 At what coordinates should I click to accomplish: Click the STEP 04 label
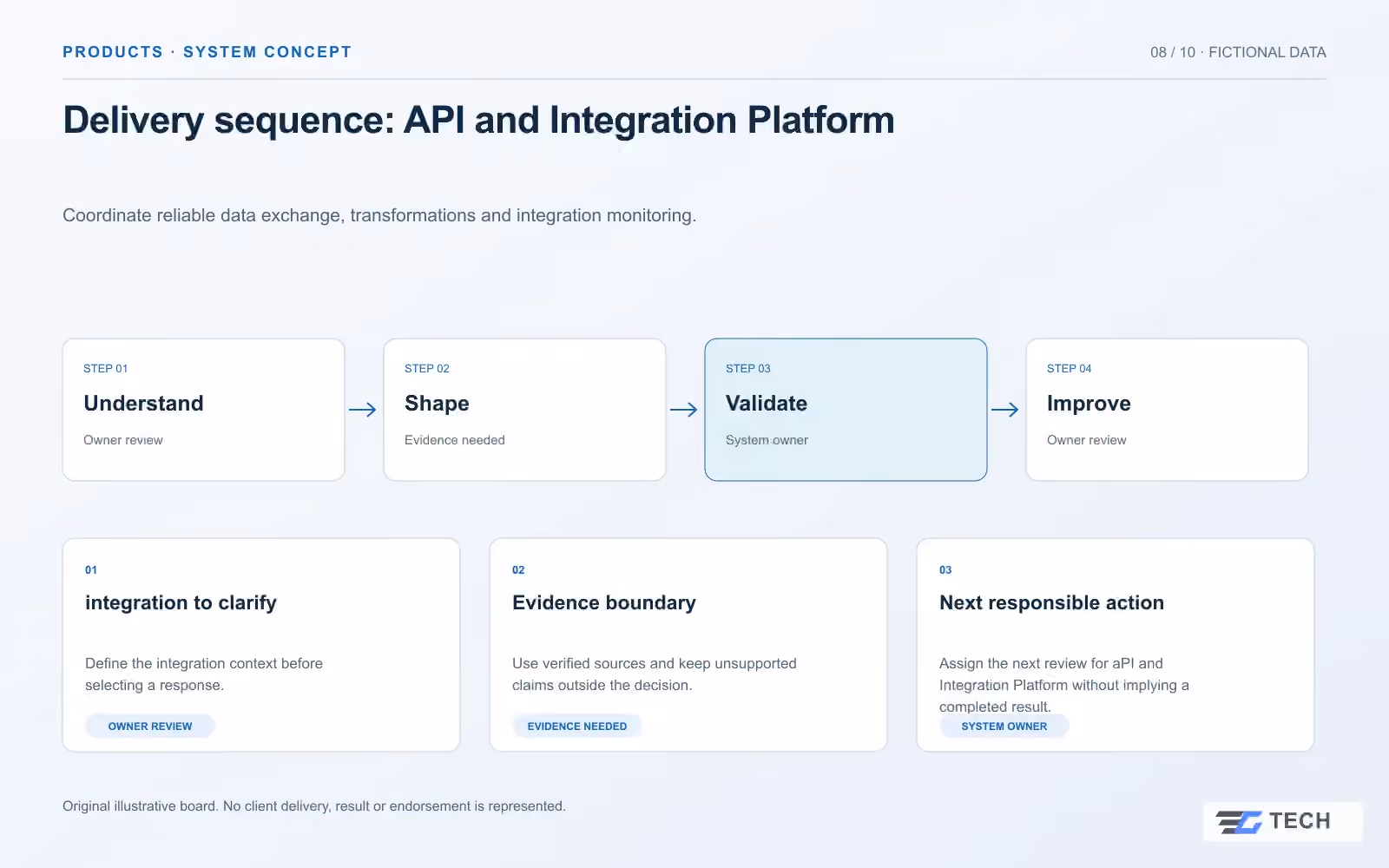[1070, 369]
